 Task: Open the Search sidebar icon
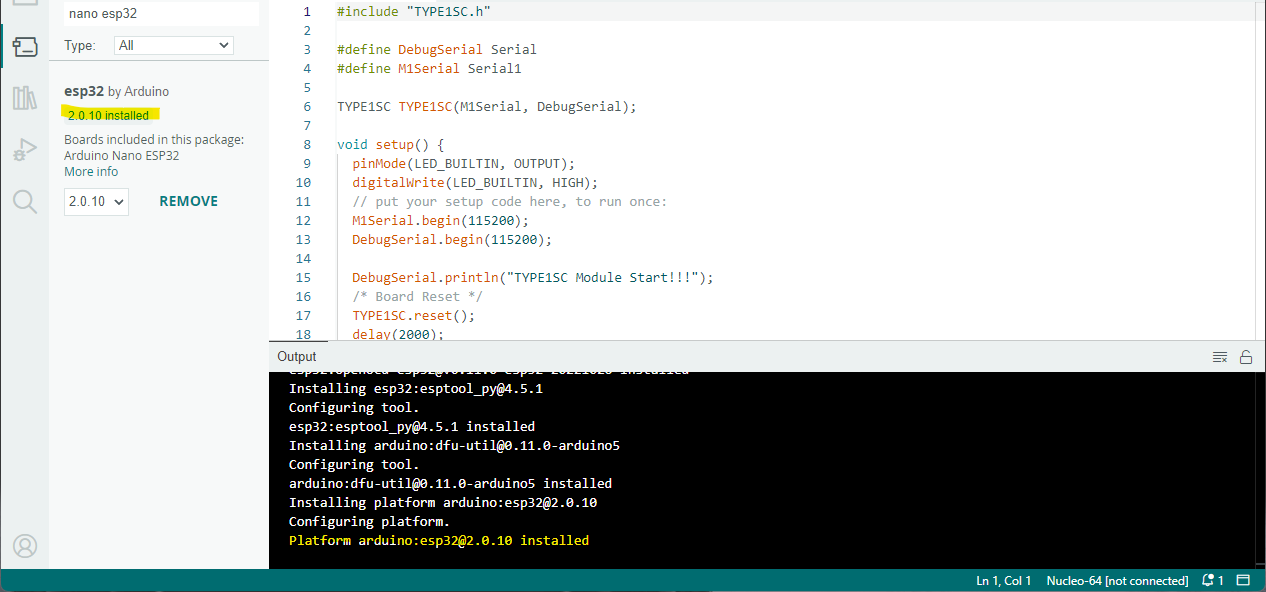[24, 202]
